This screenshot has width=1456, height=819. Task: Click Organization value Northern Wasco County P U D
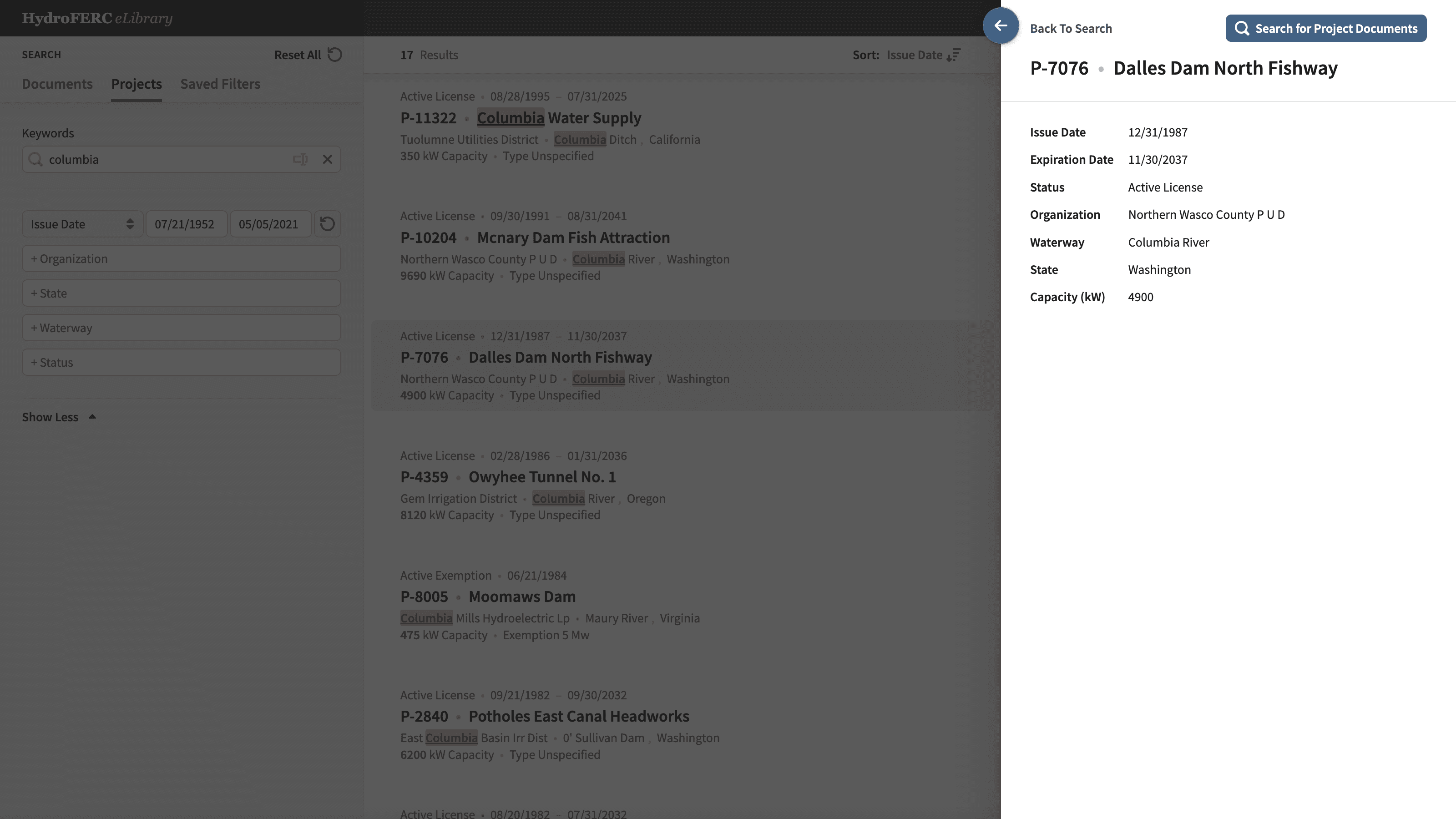tap(1206, 215)
